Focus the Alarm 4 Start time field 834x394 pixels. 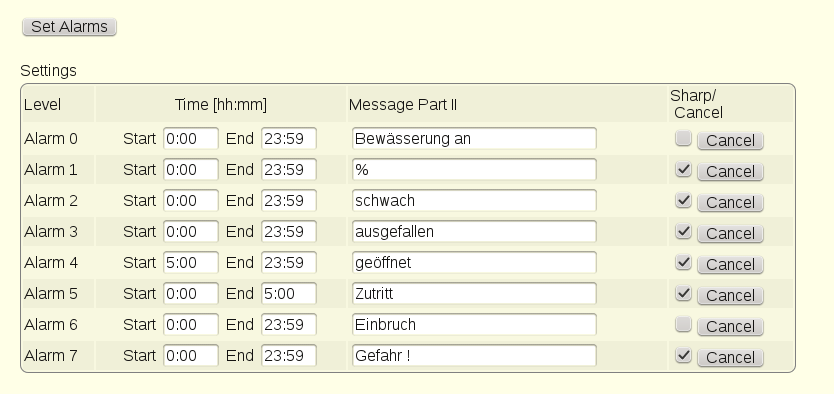click(x=191, y=263)
